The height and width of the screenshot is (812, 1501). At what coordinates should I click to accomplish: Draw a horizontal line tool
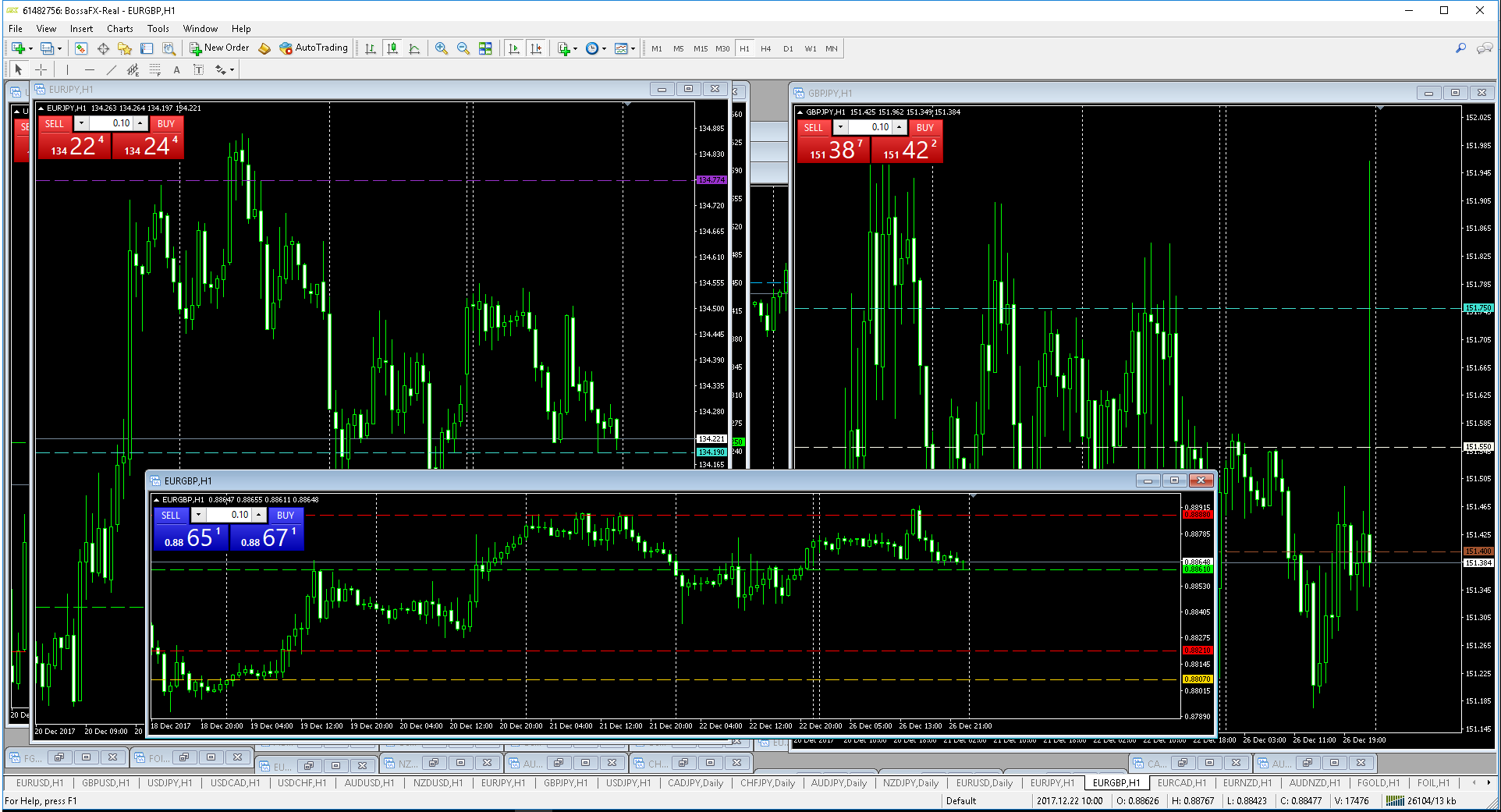point(90,69)
